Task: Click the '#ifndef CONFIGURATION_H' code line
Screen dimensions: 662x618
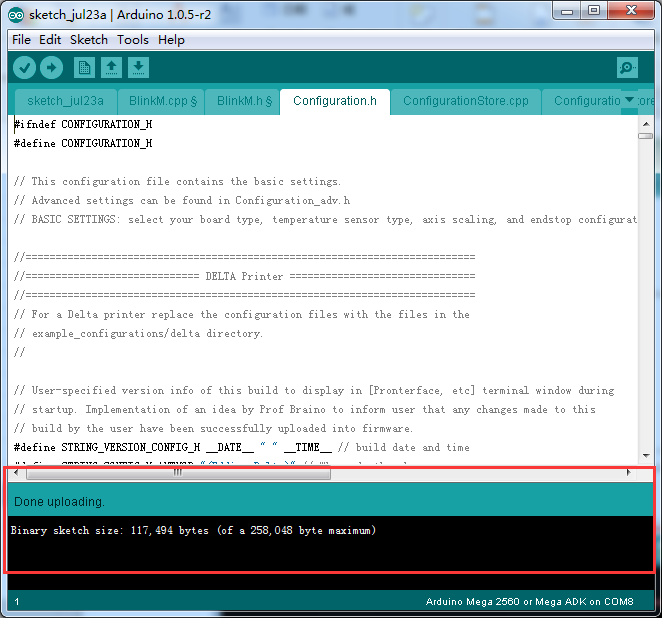Action: 83,125
